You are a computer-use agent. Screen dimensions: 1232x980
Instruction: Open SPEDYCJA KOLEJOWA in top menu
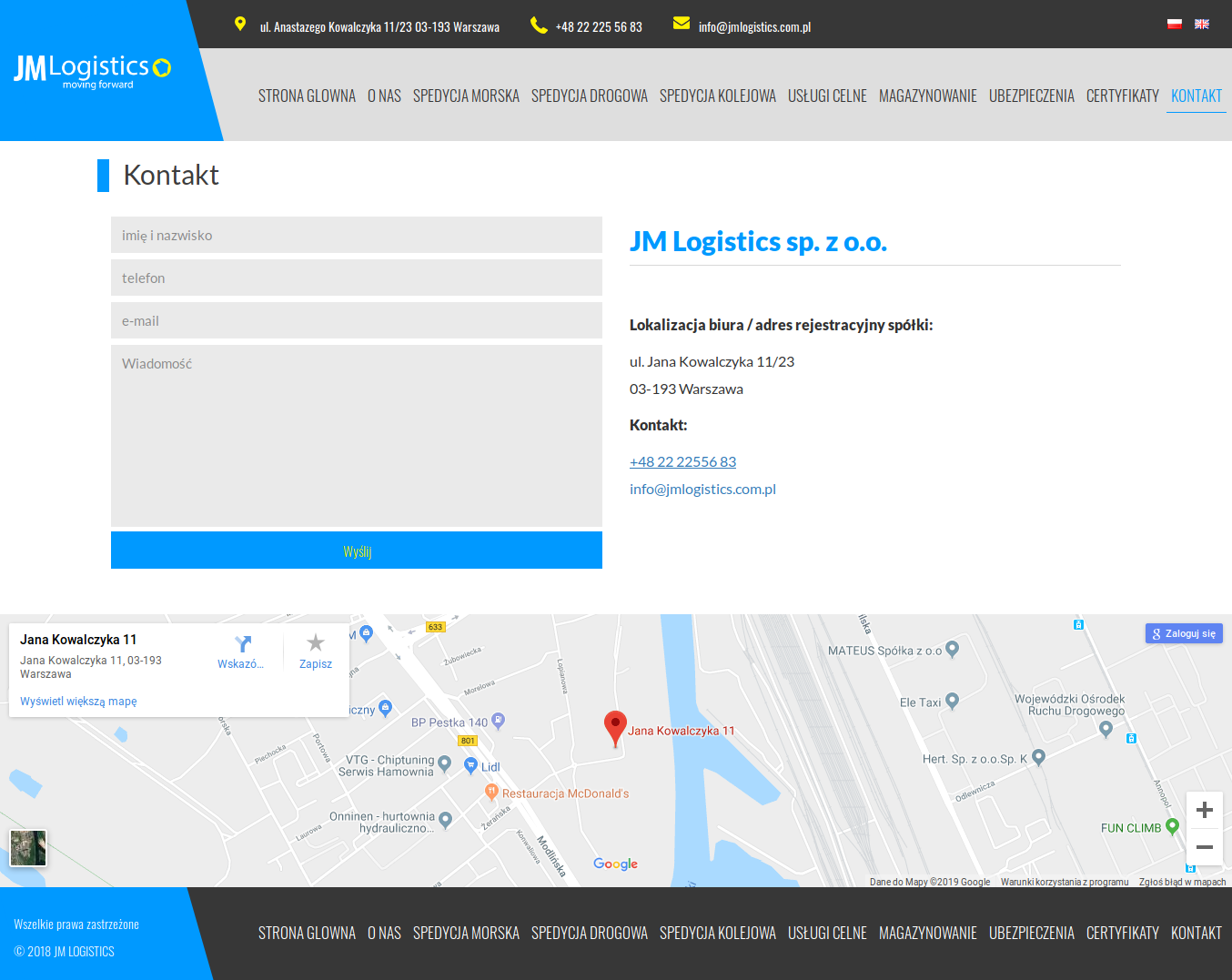(x=718, y=96)
